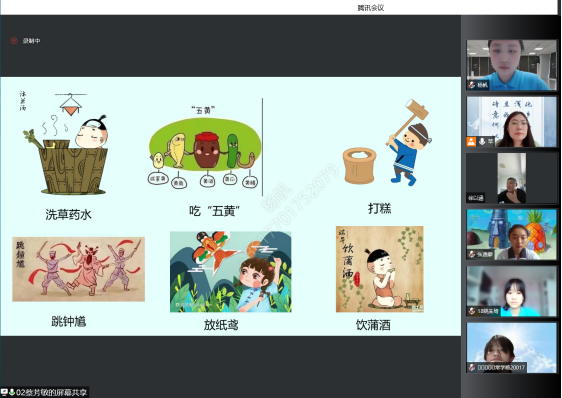
Task: Click the red recording indicator icon
Action: pos(14,41)
